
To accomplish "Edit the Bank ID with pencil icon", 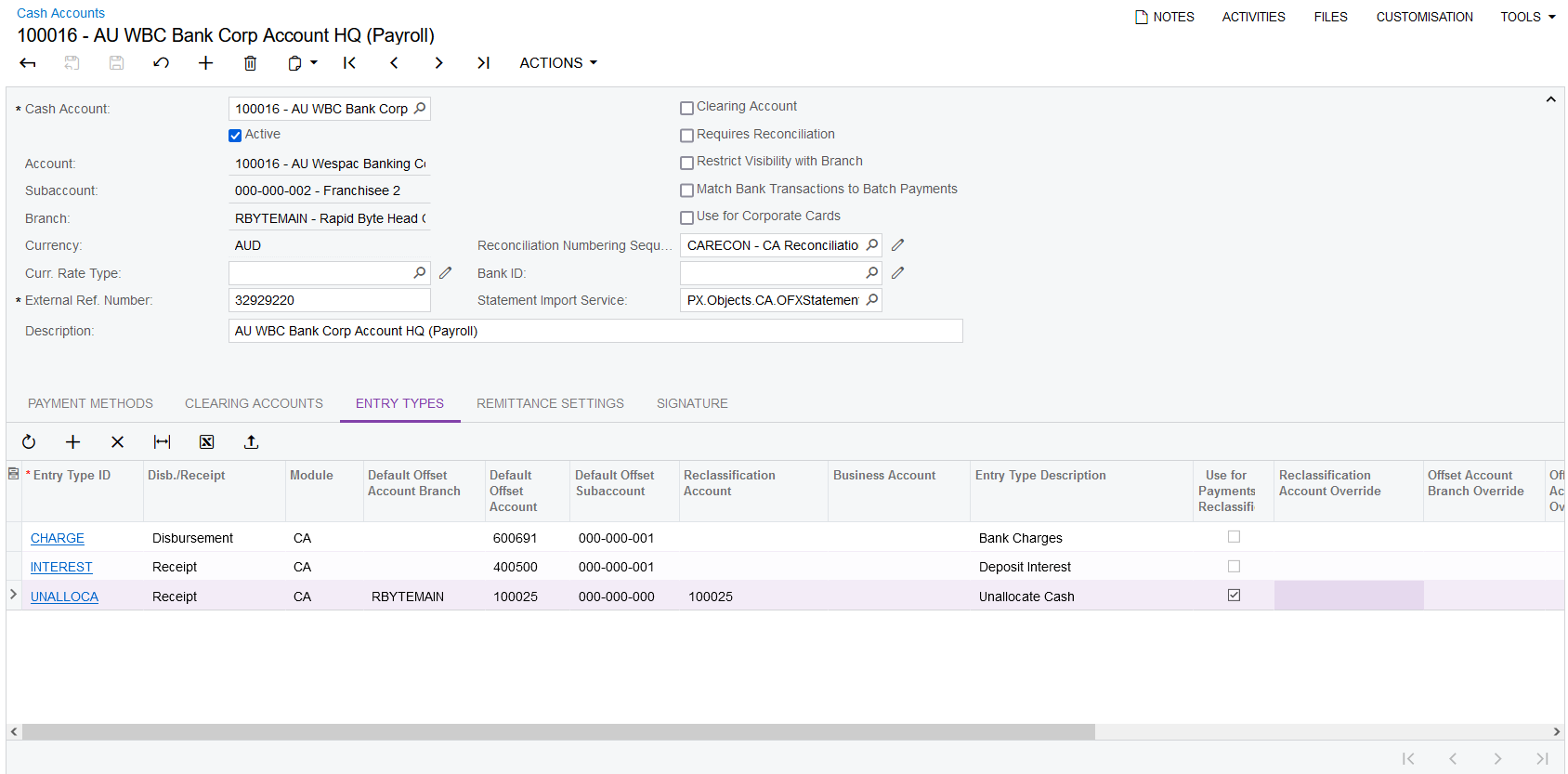I will click(897, 273).
